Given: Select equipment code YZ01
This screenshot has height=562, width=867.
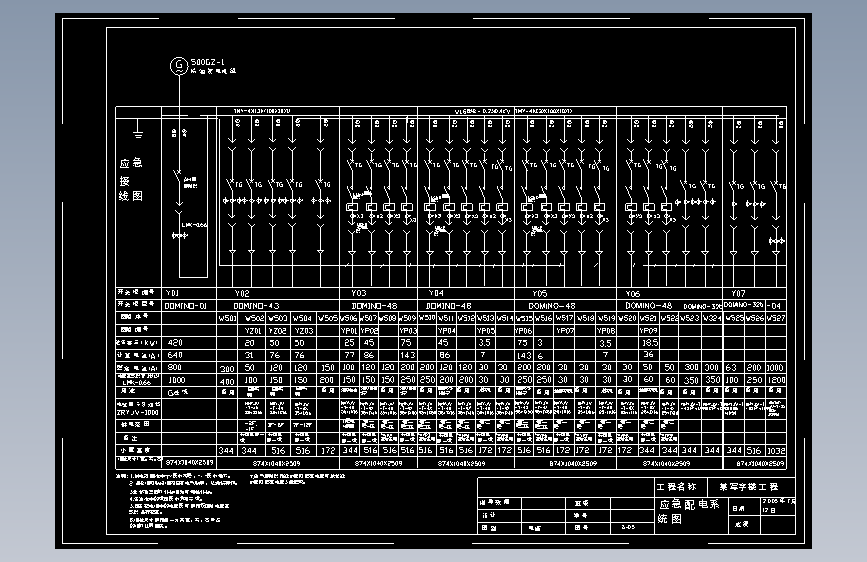Looking at the screenshot, I should pos(253,331).
